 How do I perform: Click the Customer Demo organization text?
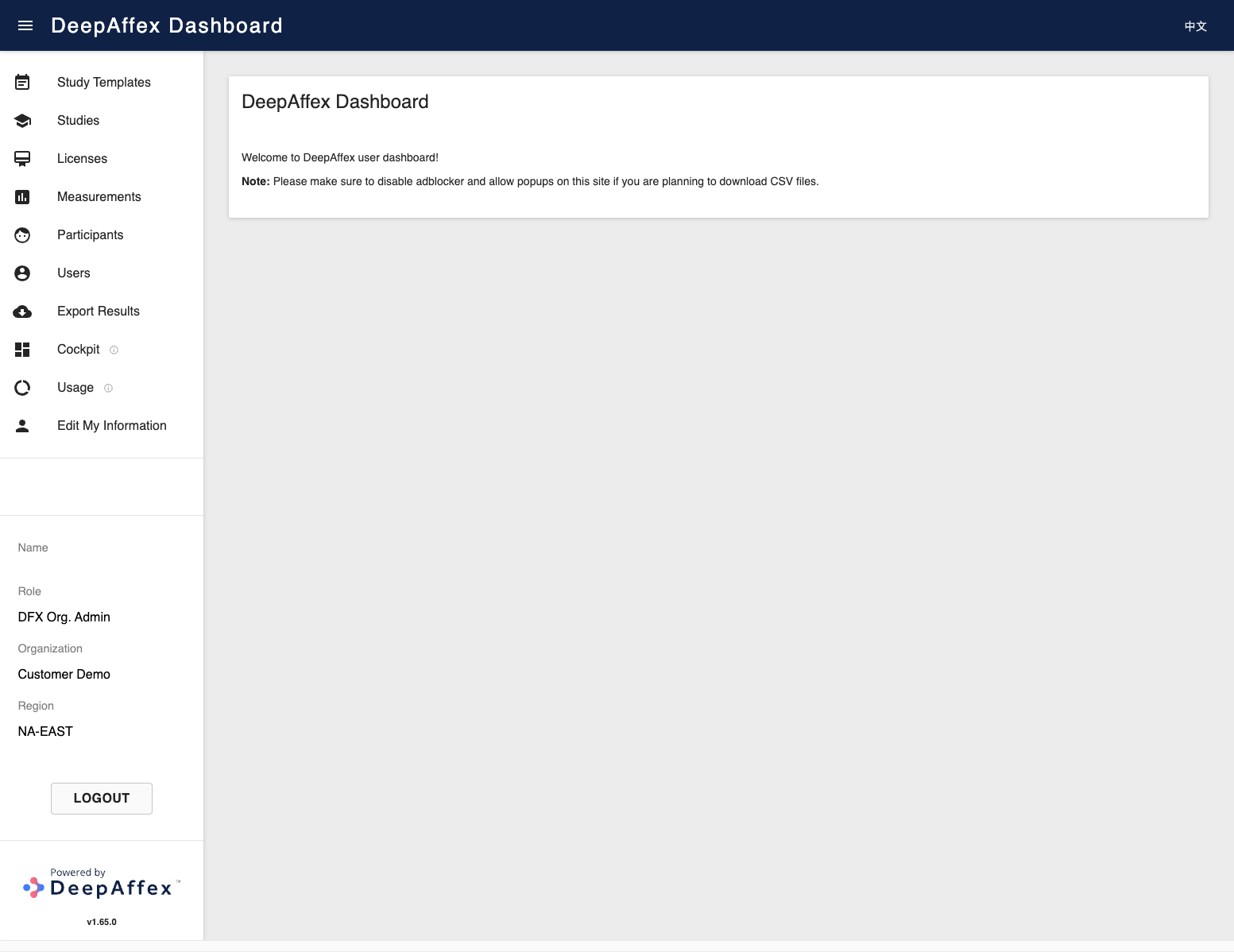tap(64, 674)
